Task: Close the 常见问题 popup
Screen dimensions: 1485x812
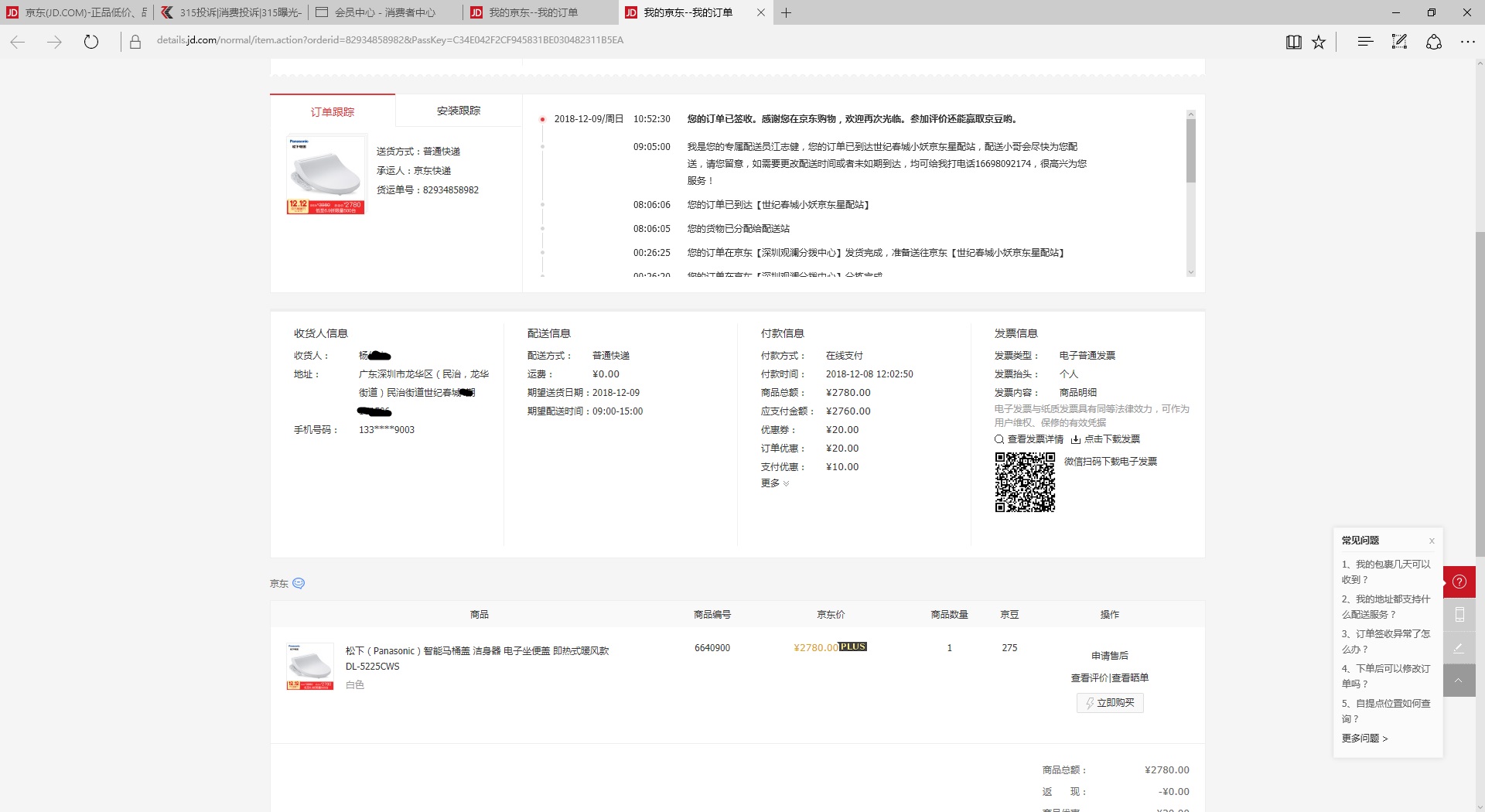Action: pyautogui.click(x=1432, y=541)
